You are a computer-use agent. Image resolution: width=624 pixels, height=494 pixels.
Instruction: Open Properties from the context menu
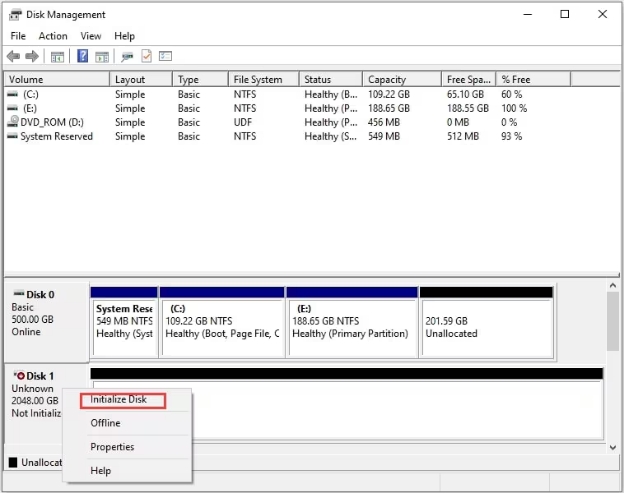click(x=112, y=447)
